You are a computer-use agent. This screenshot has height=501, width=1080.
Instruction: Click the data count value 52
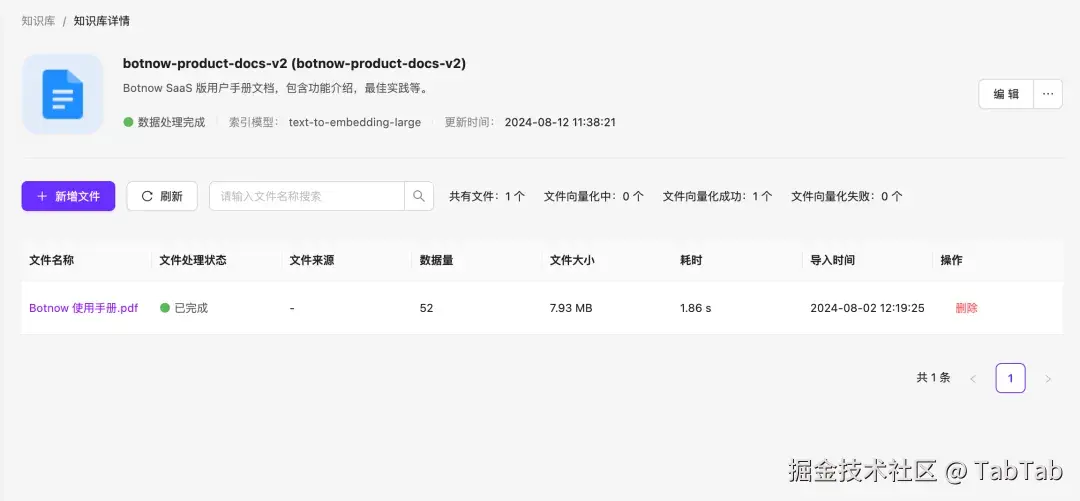[426, 308]
